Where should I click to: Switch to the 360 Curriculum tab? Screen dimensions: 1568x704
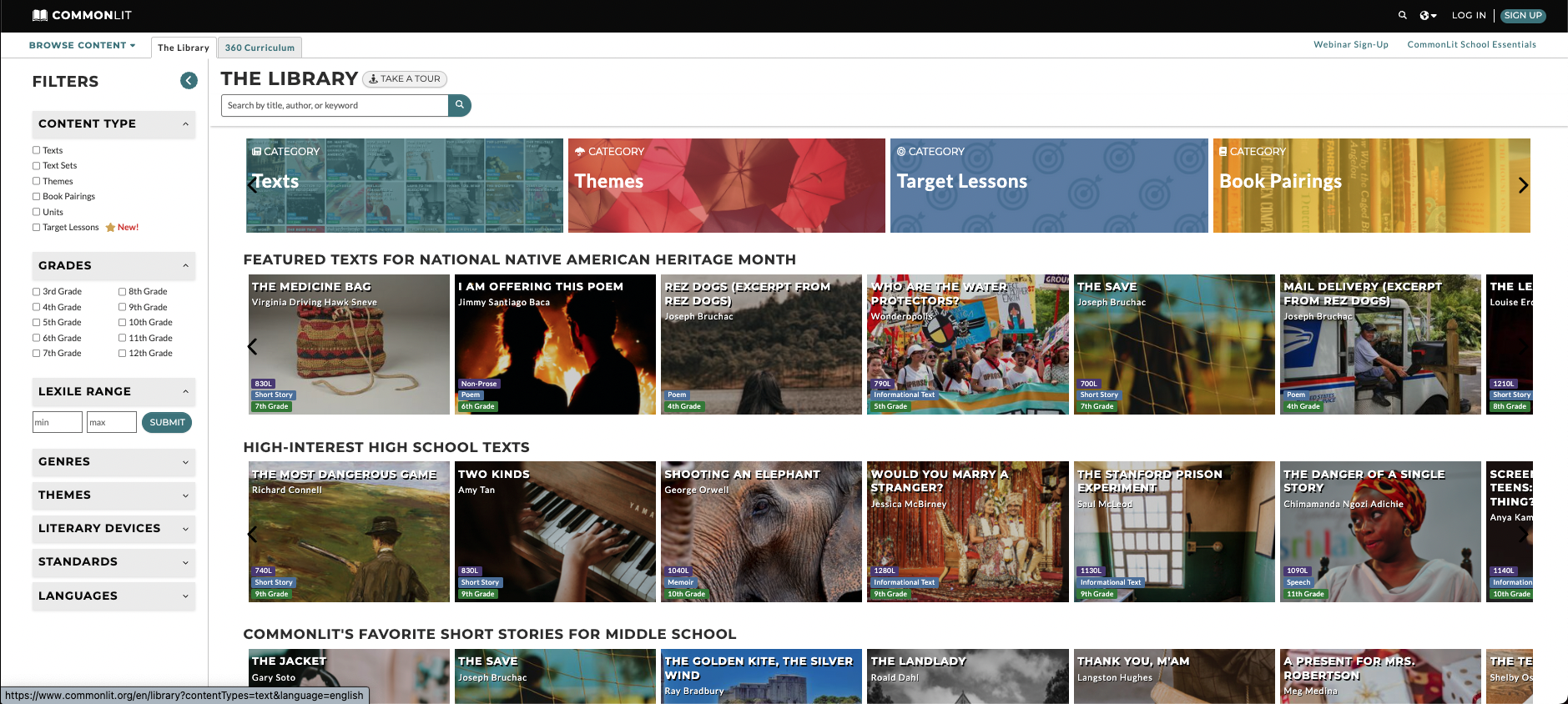pyautogui.click(x=260, y=48)
